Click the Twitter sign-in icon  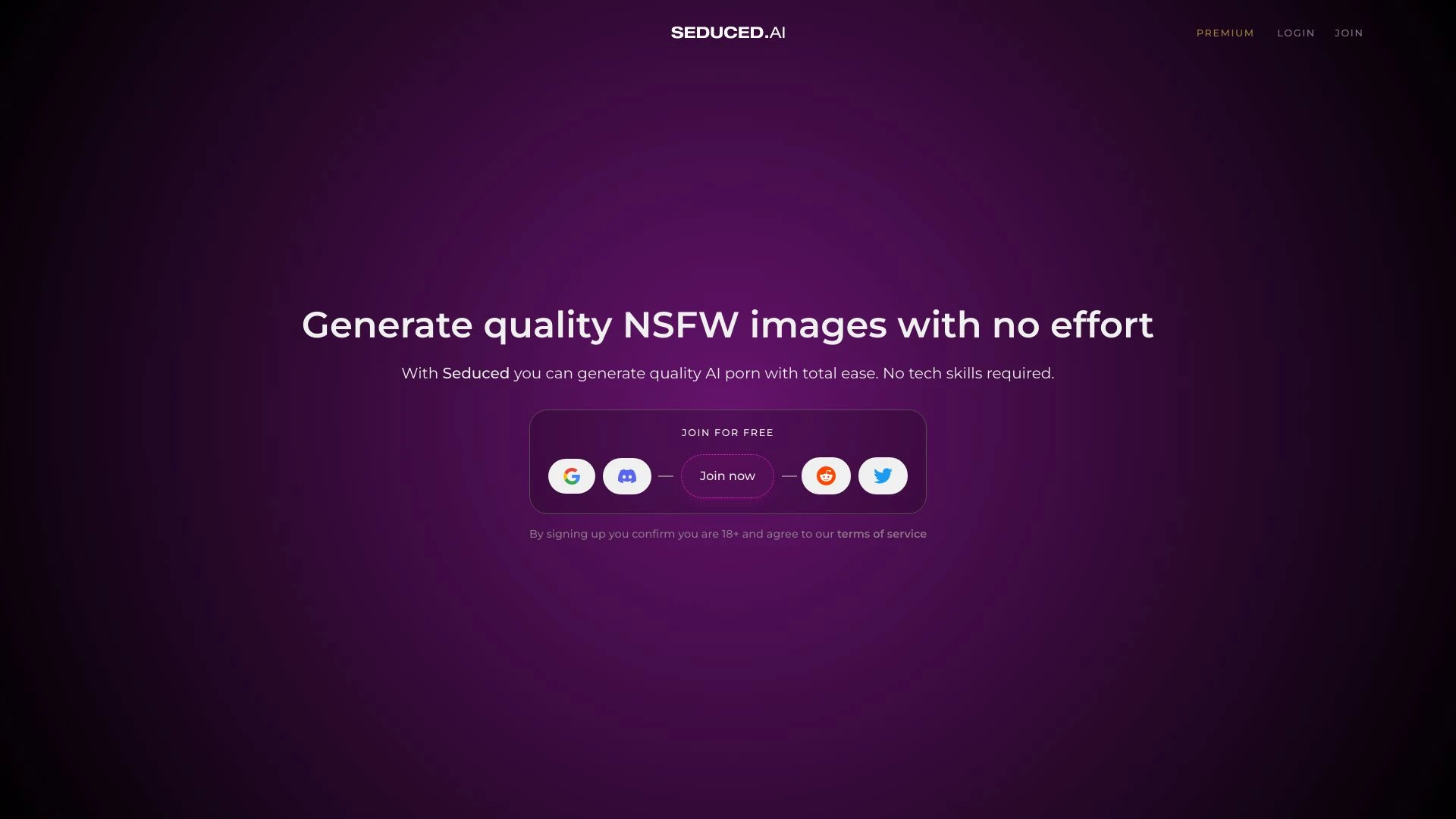point(883,475)
